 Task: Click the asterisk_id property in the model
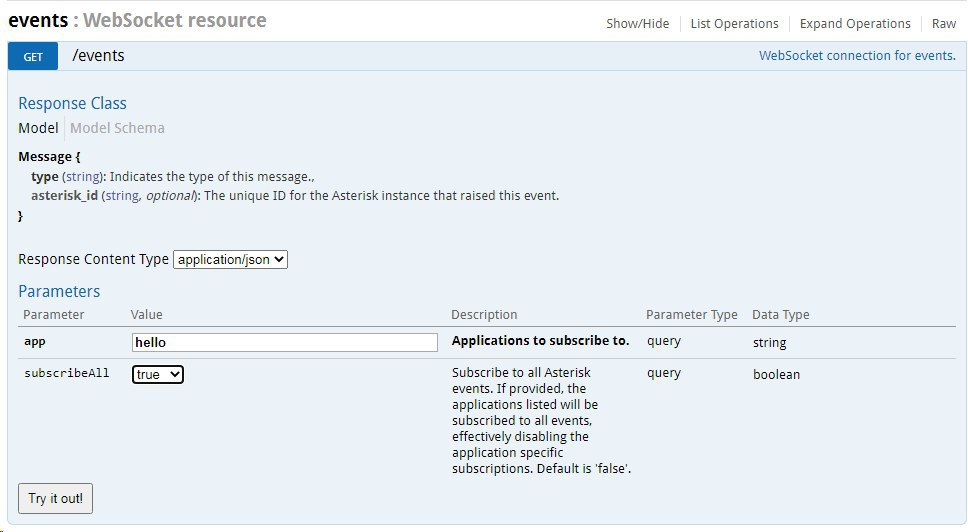click(64, 196)
